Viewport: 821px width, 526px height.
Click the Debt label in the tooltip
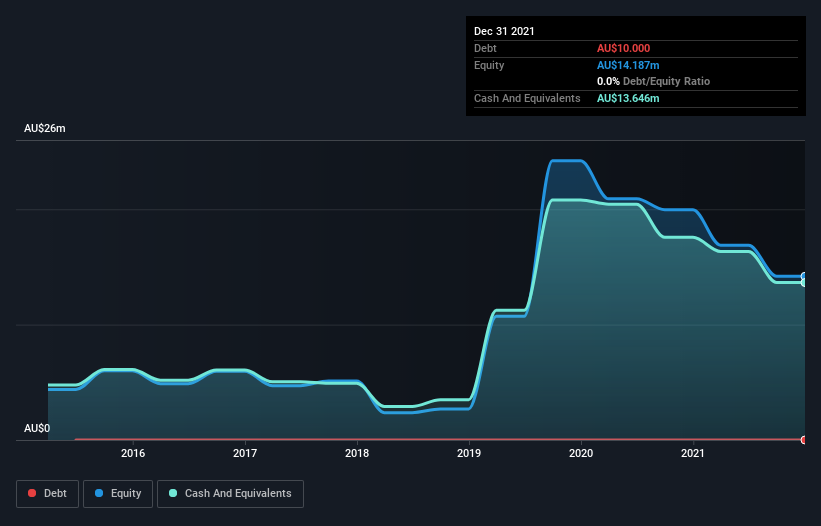click(x=485, y=48)
